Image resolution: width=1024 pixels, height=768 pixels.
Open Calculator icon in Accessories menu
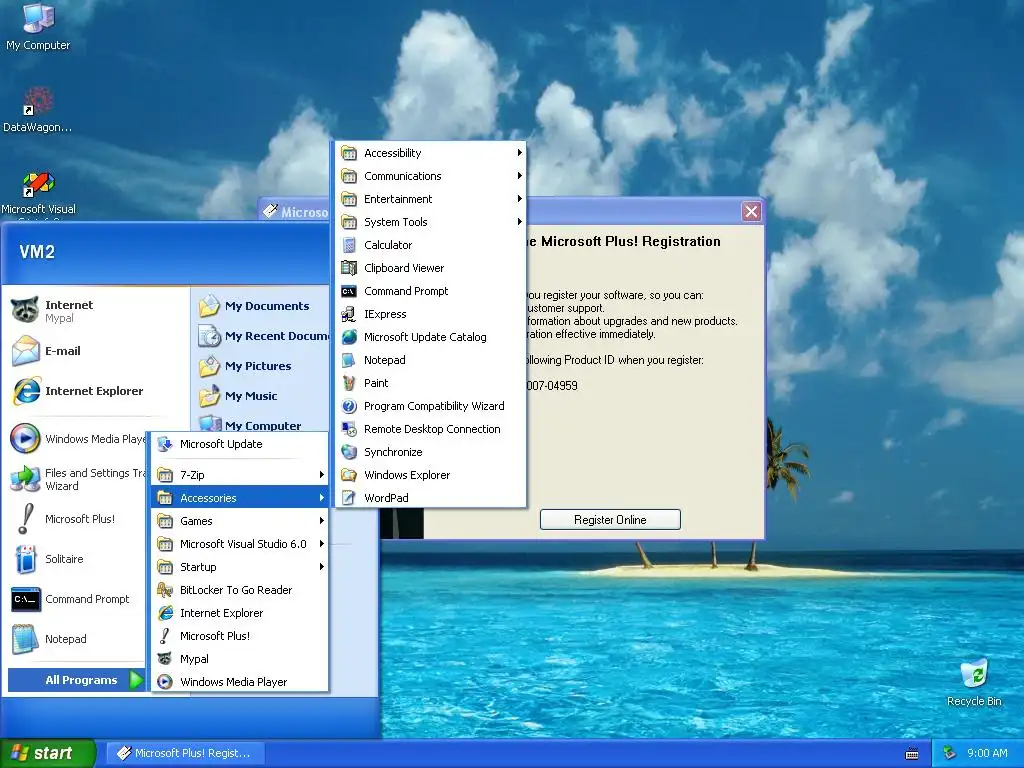[349, 245]
